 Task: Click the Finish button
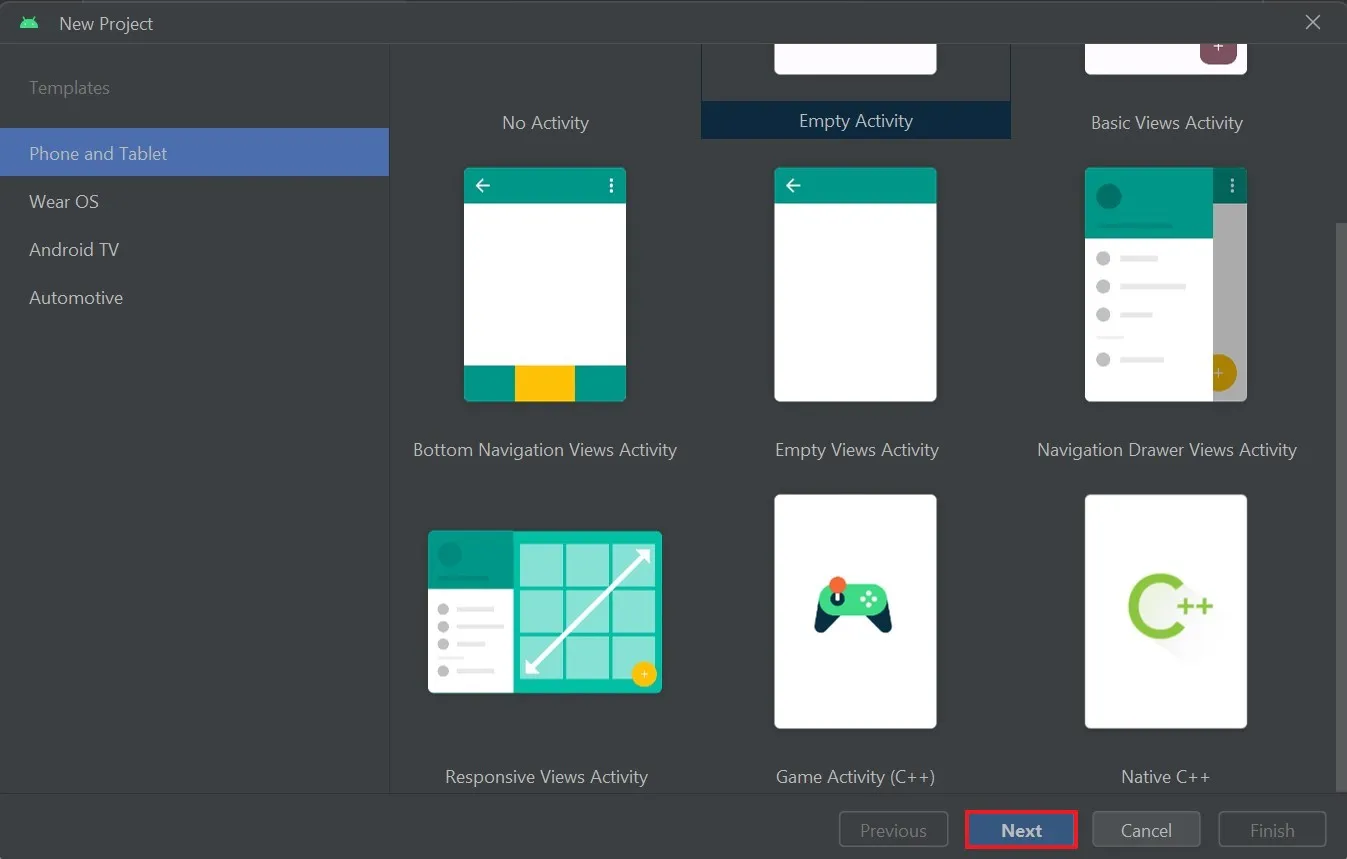pyautogui.click(x=1272, y=830)
